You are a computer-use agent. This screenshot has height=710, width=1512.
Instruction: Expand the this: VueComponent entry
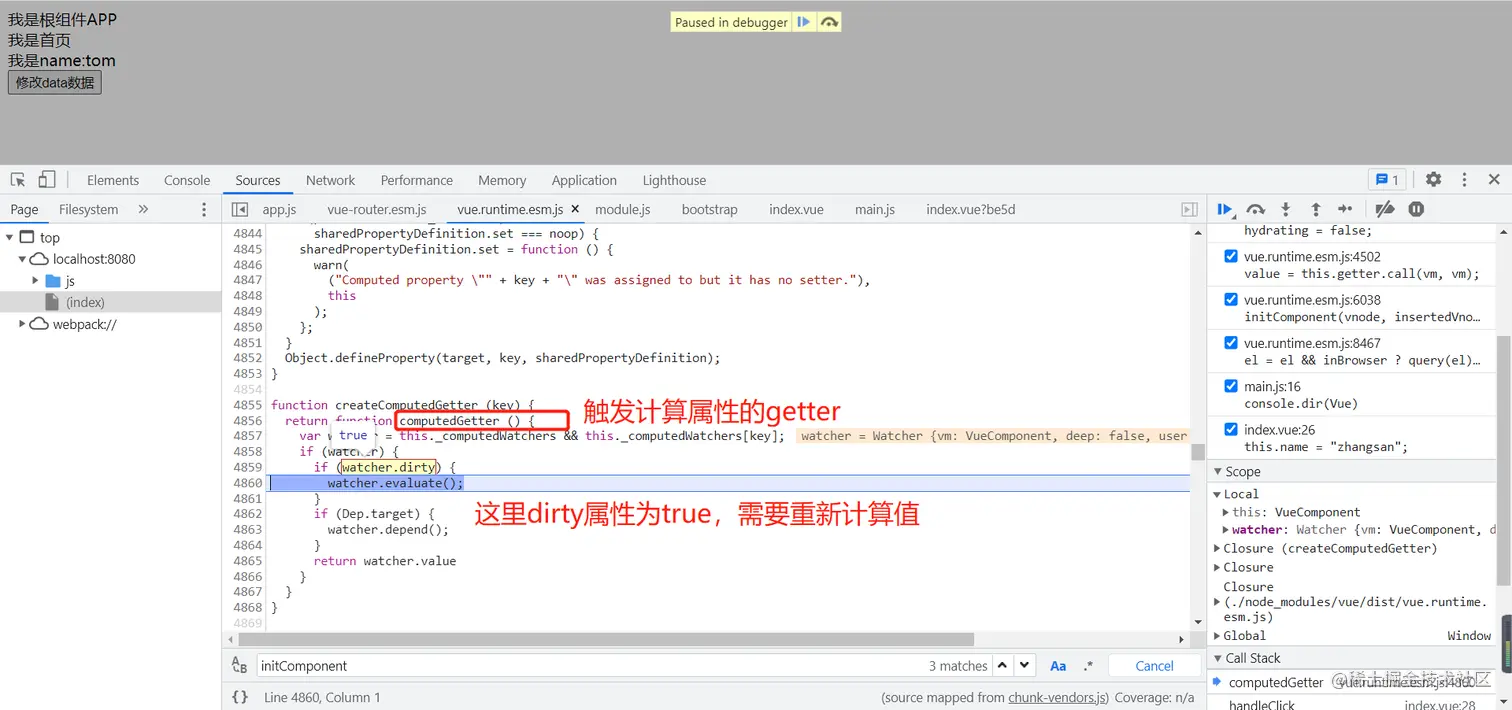coord(1226,512)
